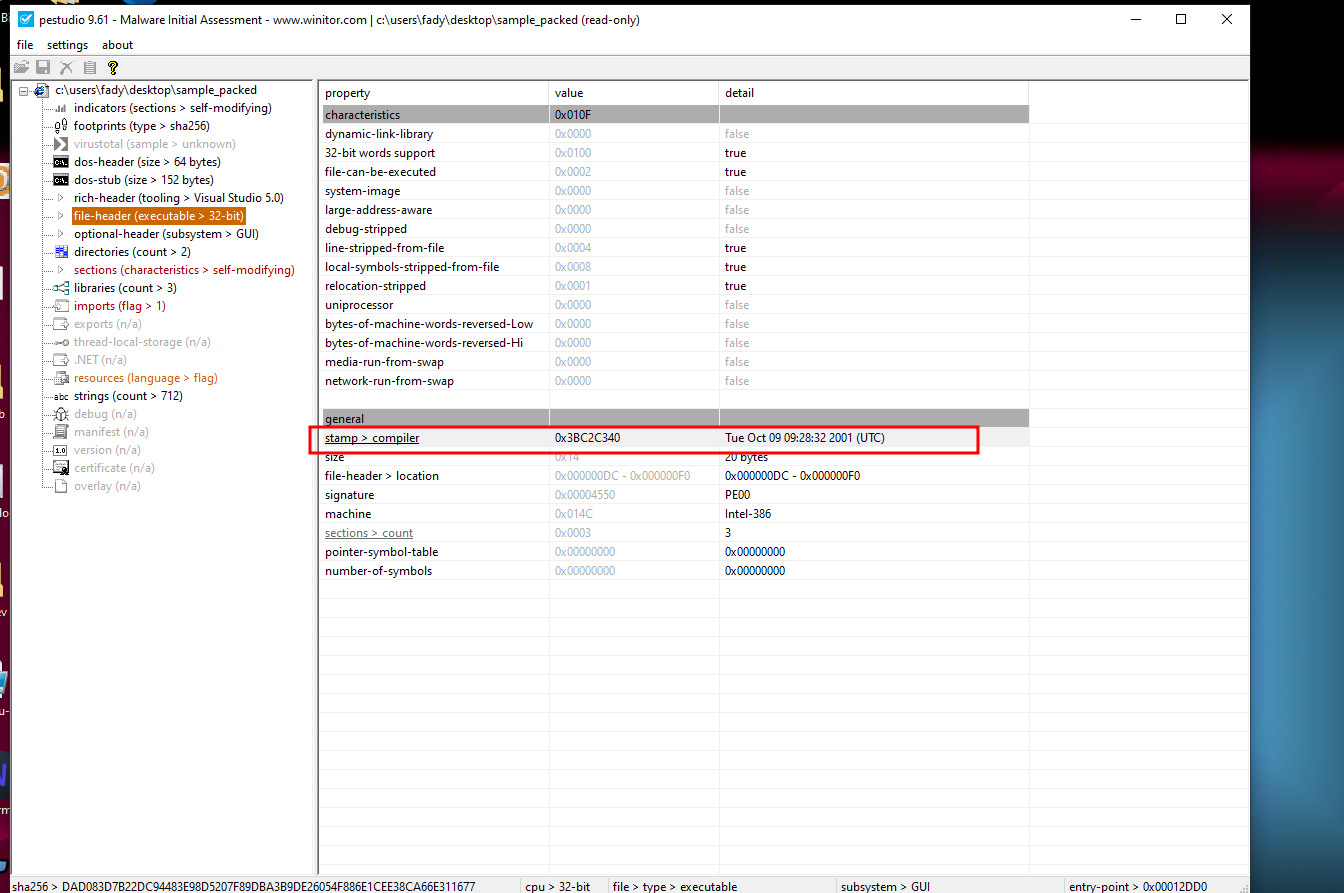This screenshot has width=1344, height=893.
Task: Click the sha256 hash in status bar
Action: [x=268, y=886]
